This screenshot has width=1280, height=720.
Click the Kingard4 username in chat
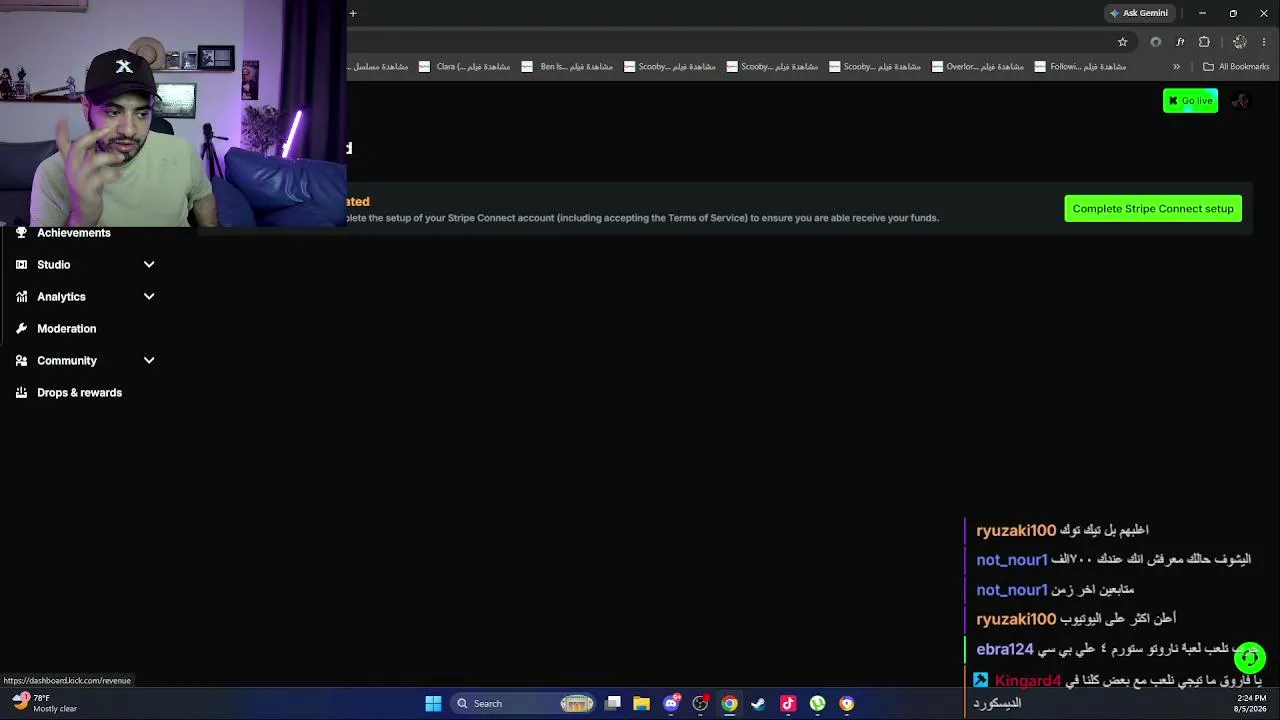(x=1028, y=681)
